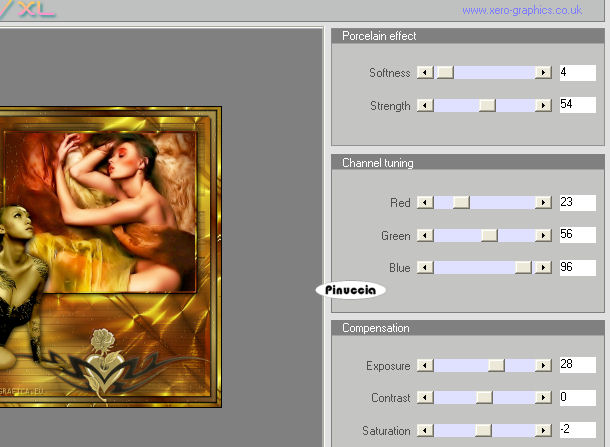The height and width of the screenshot is (447, 610).
Task: Click the Exposure value field showing 28
Action: pyautogui.click(x=578, y=365)
